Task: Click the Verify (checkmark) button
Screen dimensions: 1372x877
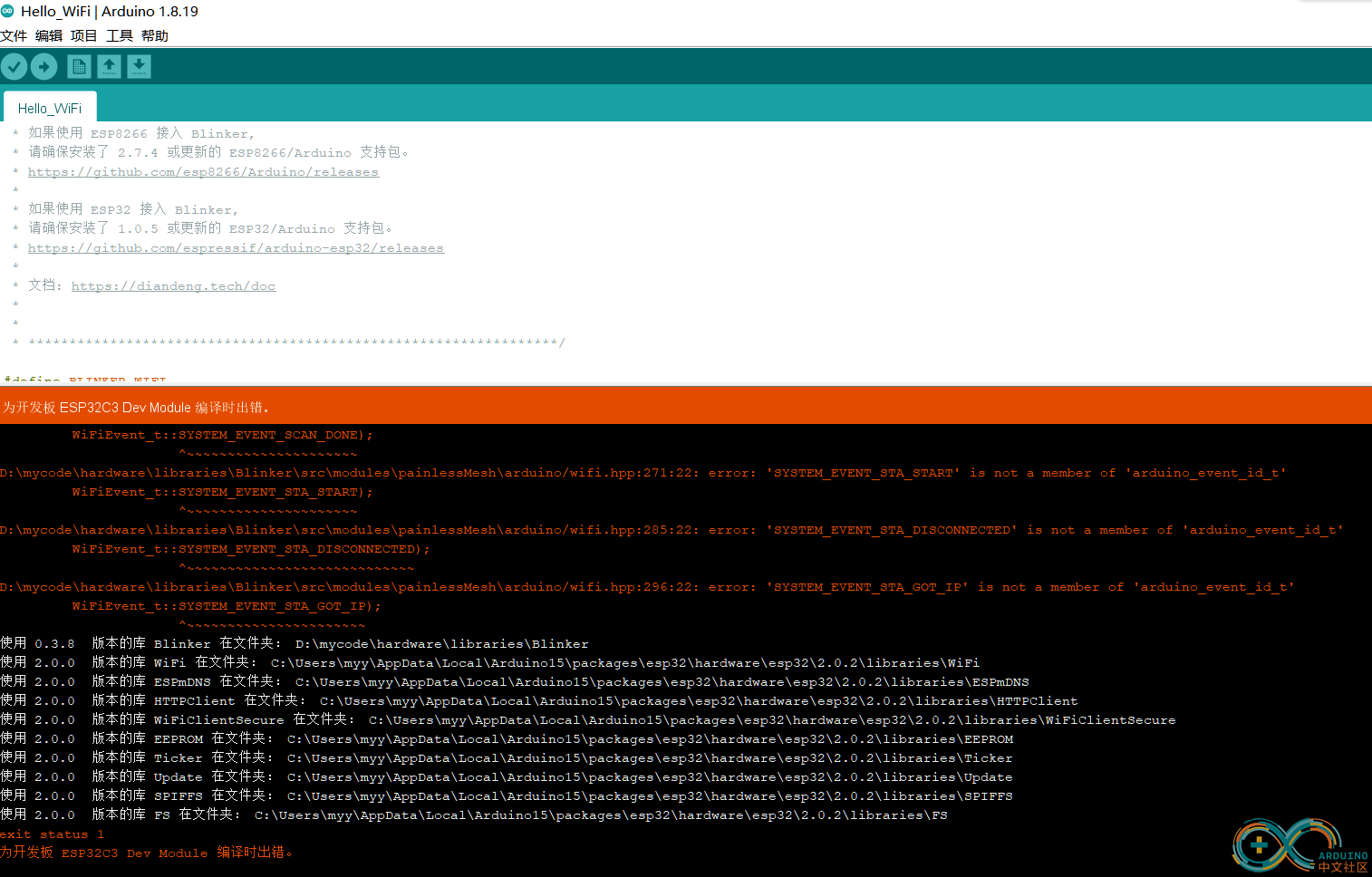Action: tap(14, 66)
